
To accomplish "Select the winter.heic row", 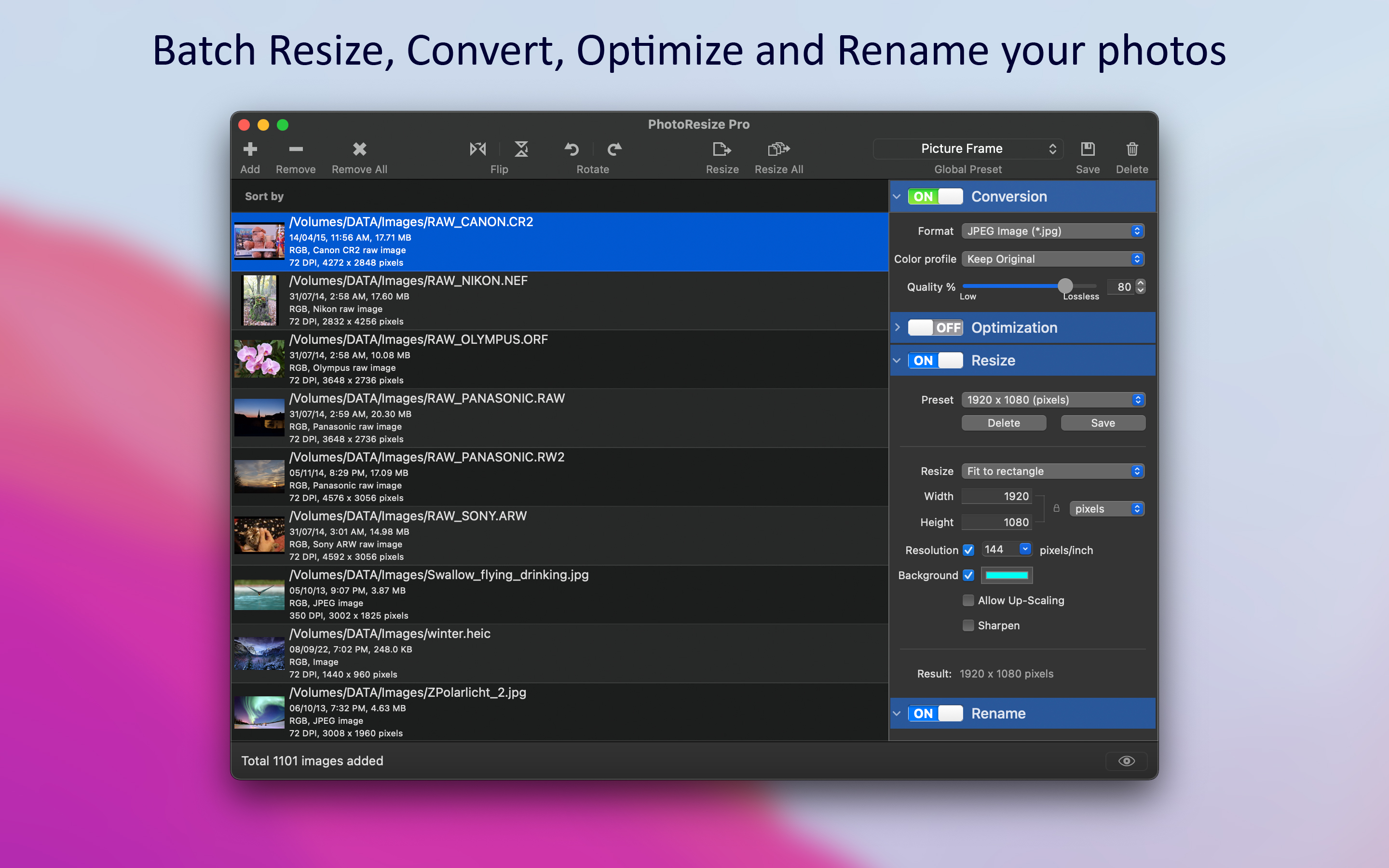I will point(559,653).
